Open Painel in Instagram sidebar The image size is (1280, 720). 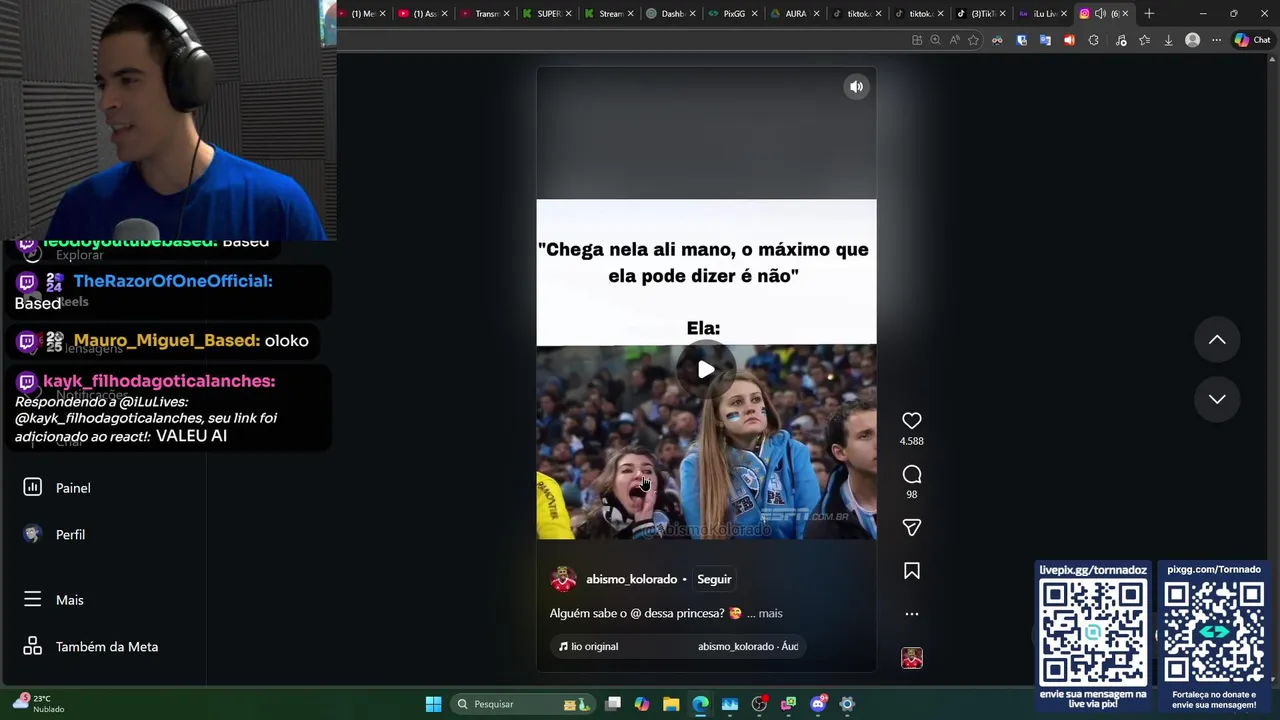coord(73,488)
